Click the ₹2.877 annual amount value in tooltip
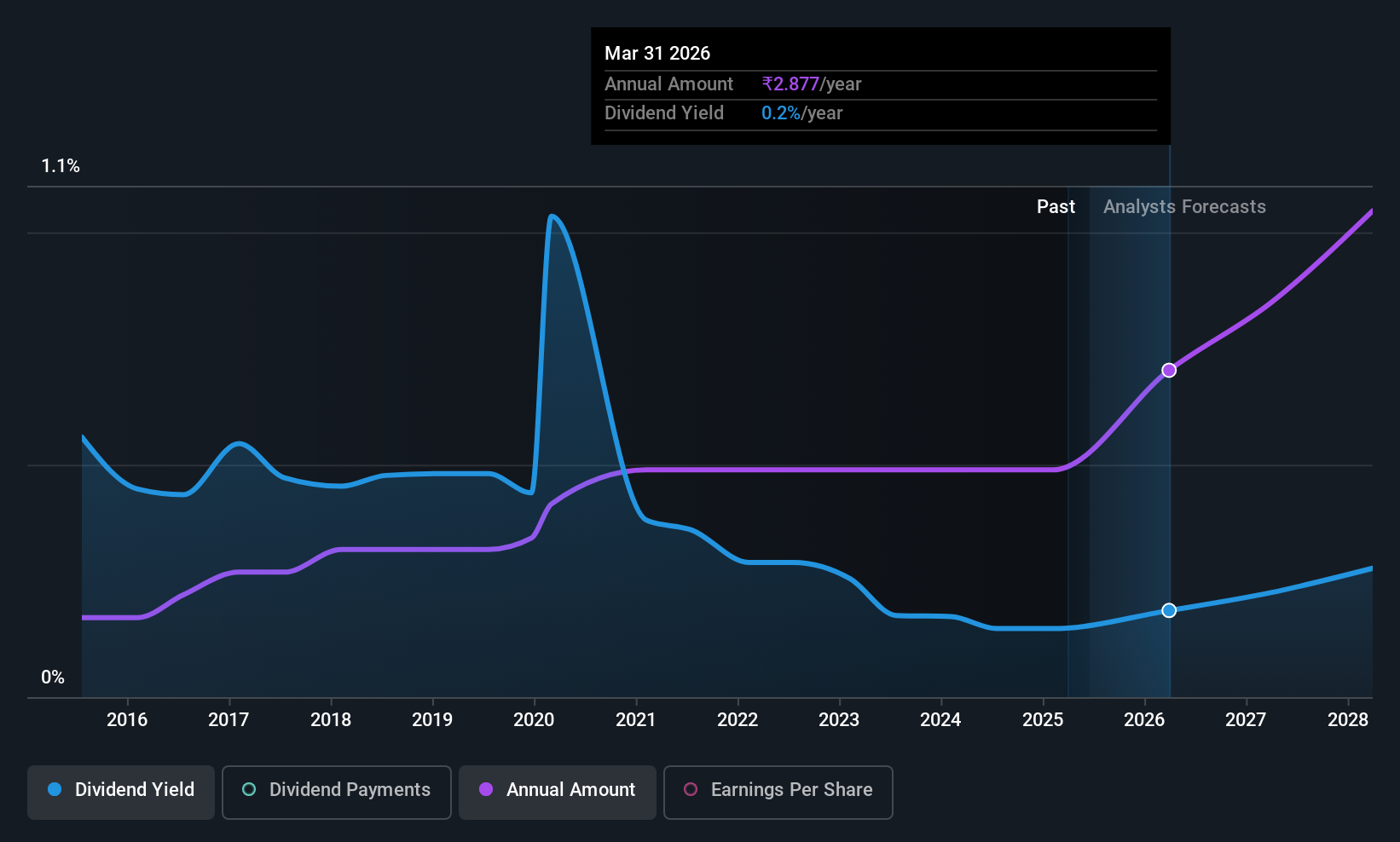This screenshot has height=842, width=1400. tap(790, 84)
